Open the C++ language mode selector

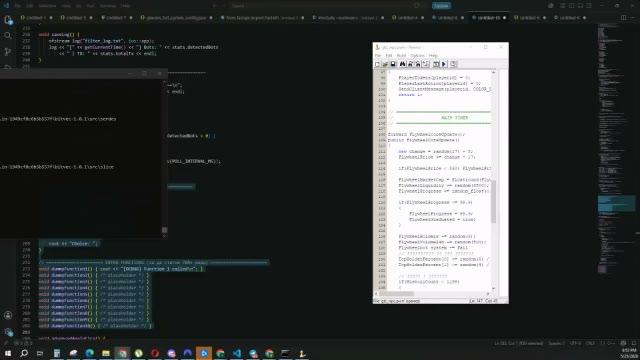tap(607, 343)
